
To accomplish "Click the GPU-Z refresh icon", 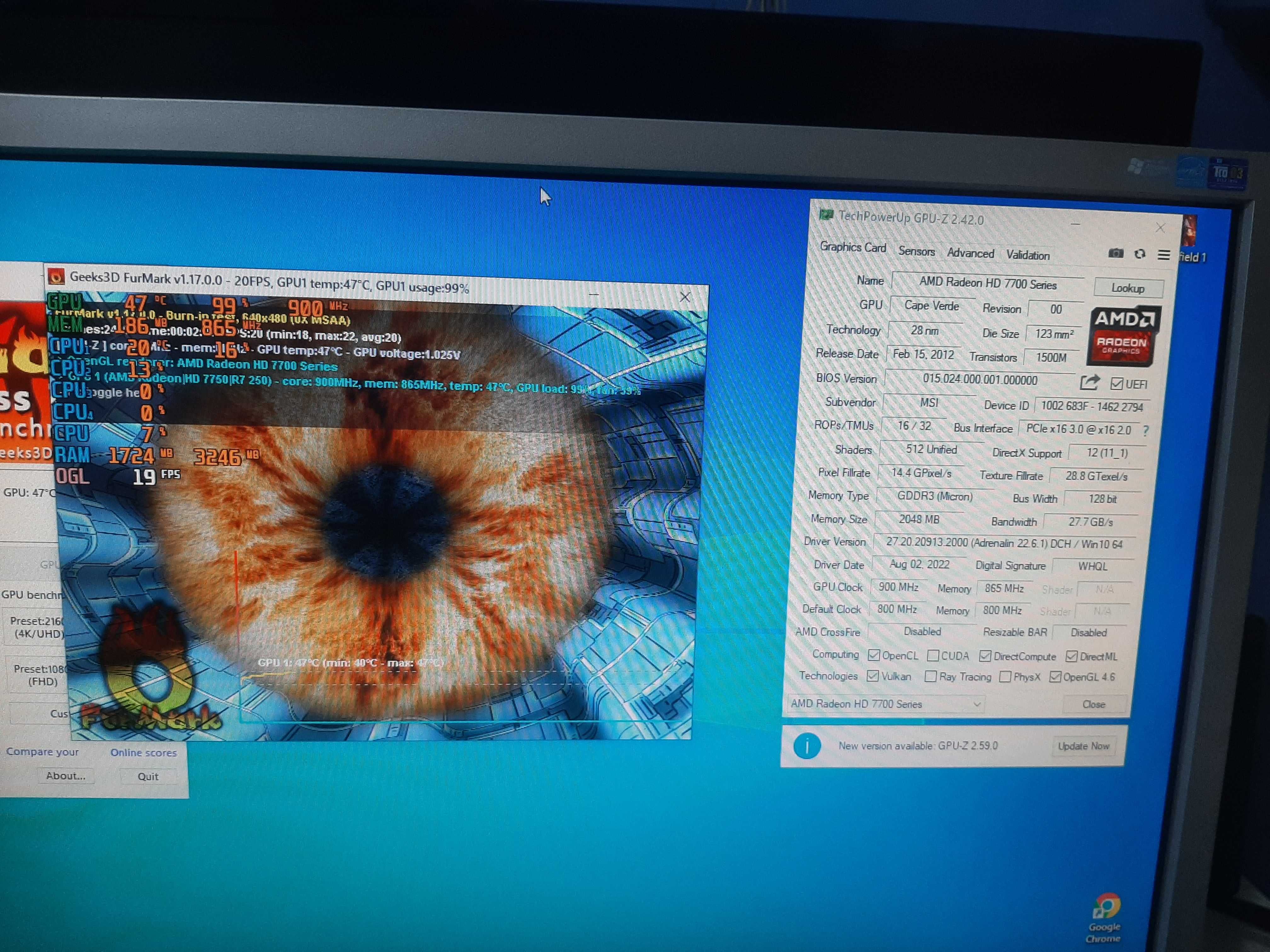I will (x=1140, y=254).
